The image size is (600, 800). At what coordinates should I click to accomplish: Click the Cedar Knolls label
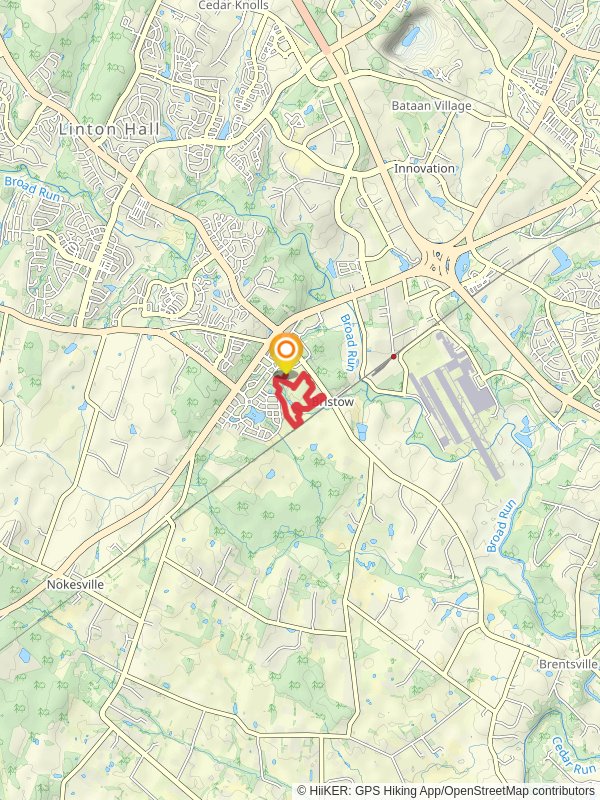pyautogui.click(x=233, y=6)
